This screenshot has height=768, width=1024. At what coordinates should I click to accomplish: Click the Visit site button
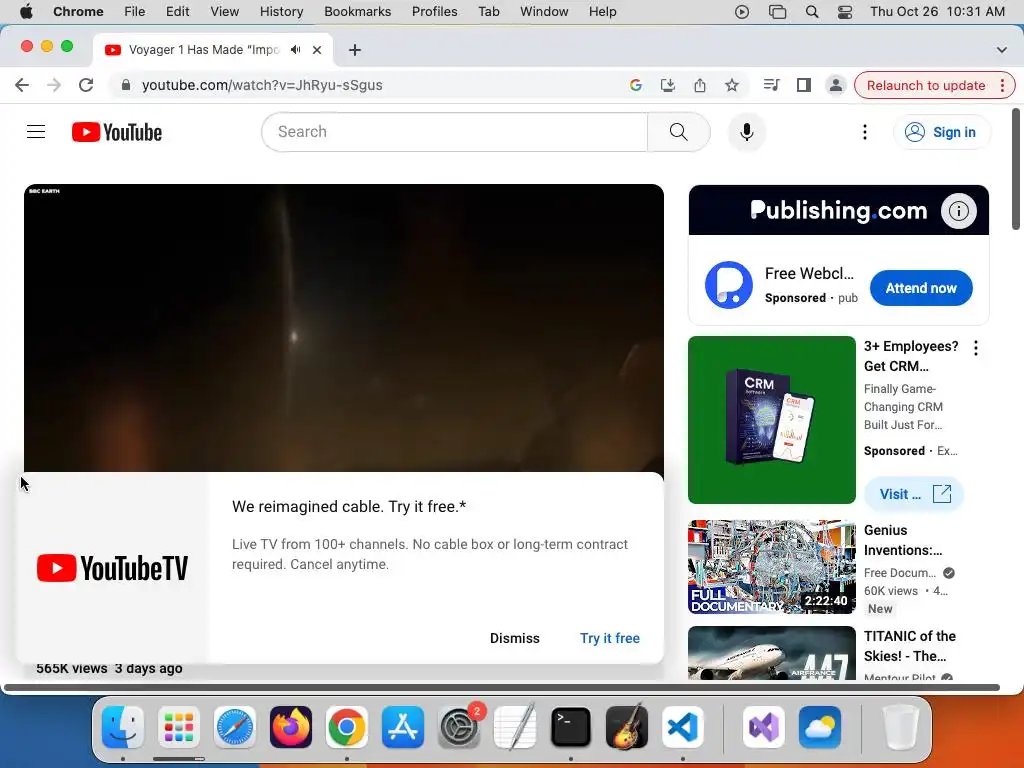pos(914,494)
